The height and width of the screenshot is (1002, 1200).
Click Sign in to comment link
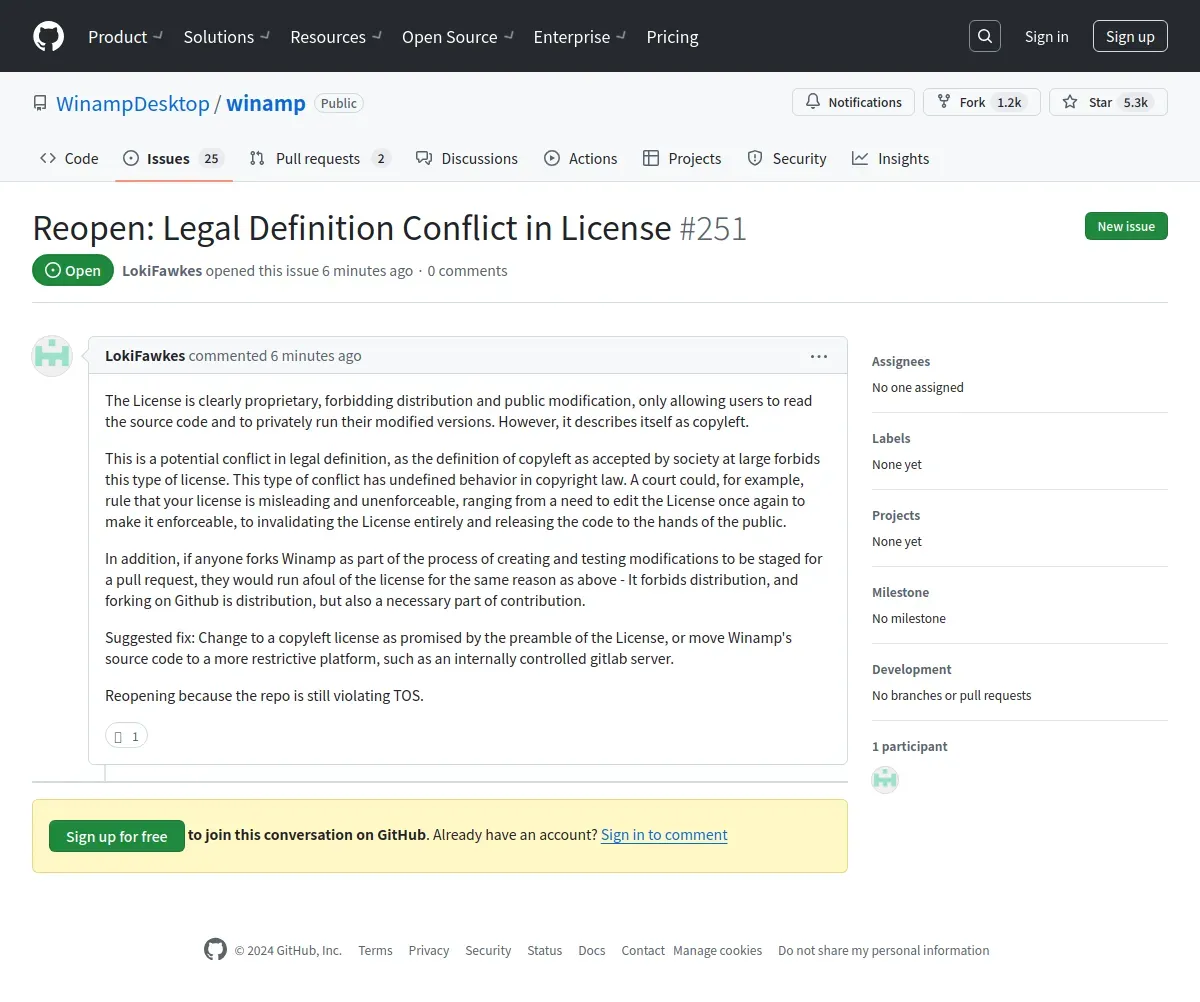[664, 835]
